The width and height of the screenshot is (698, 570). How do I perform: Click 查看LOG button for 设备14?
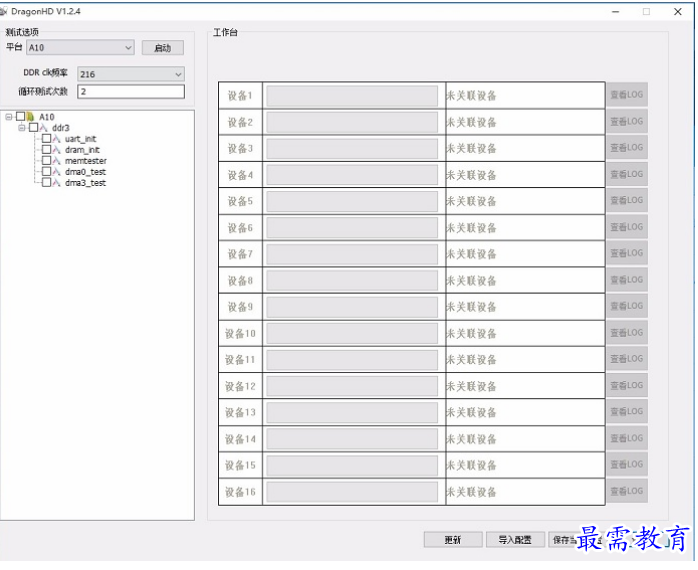tap(627, 438)
